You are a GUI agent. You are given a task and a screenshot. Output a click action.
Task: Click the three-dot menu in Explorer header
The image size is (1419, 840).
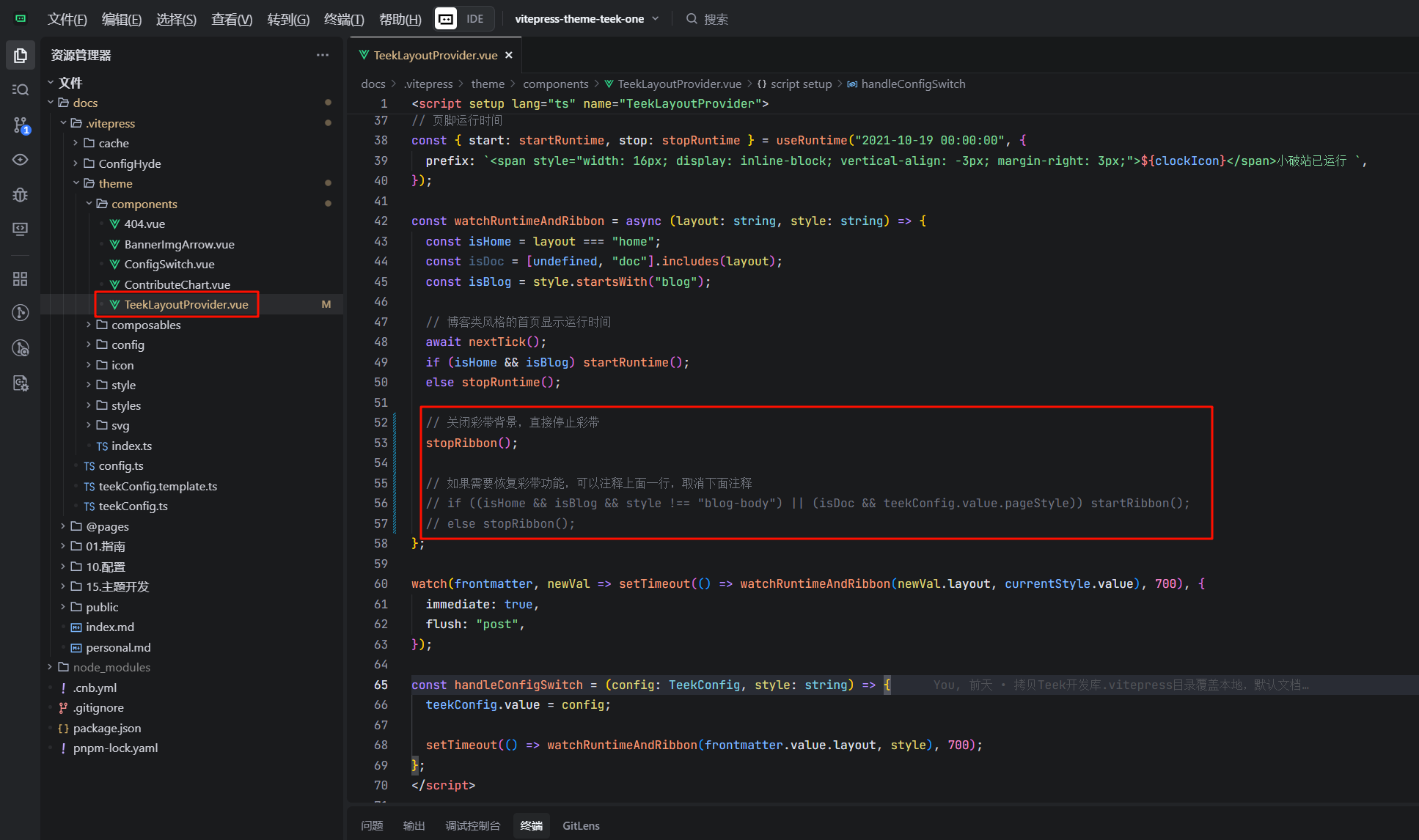(323, 55)
